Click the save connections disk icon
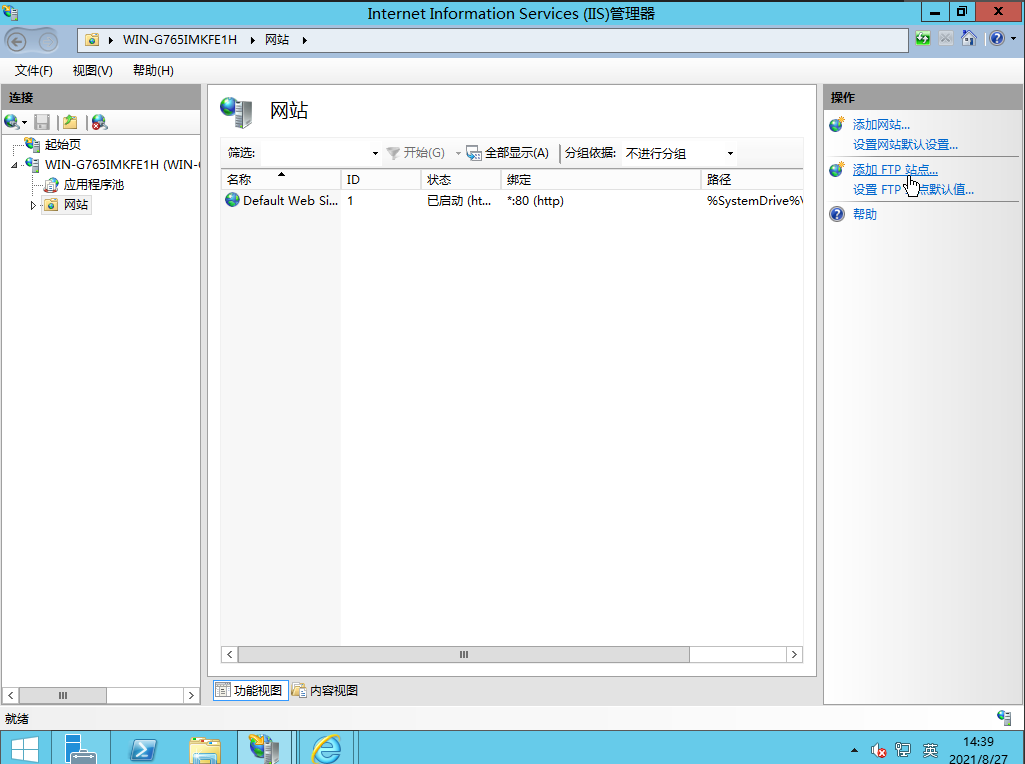Screen dimensions: 1025x764 42,122
